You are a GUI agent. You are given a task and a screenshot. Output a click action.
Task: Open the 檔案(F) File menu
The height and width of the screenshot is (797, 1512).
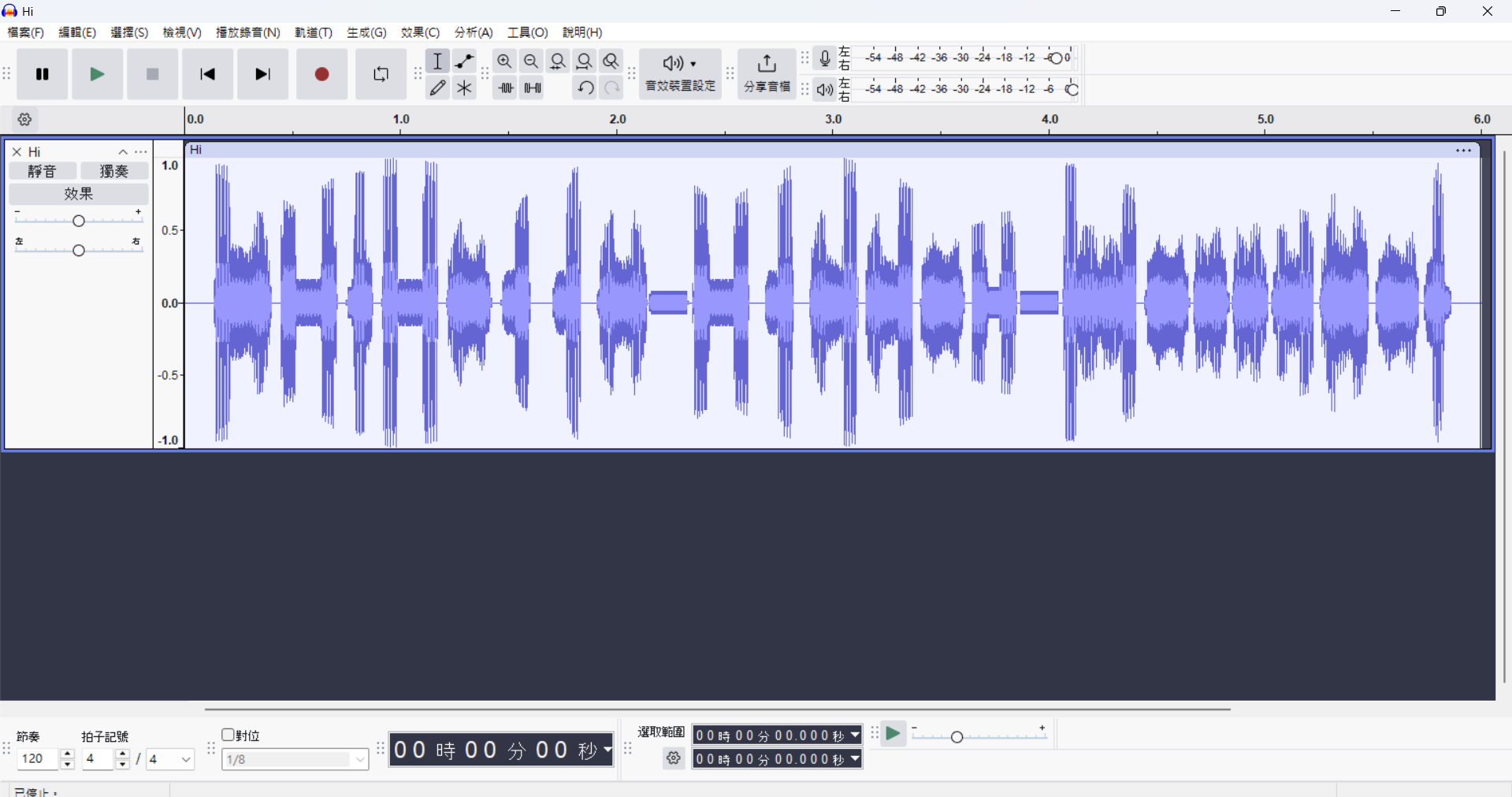26,32
